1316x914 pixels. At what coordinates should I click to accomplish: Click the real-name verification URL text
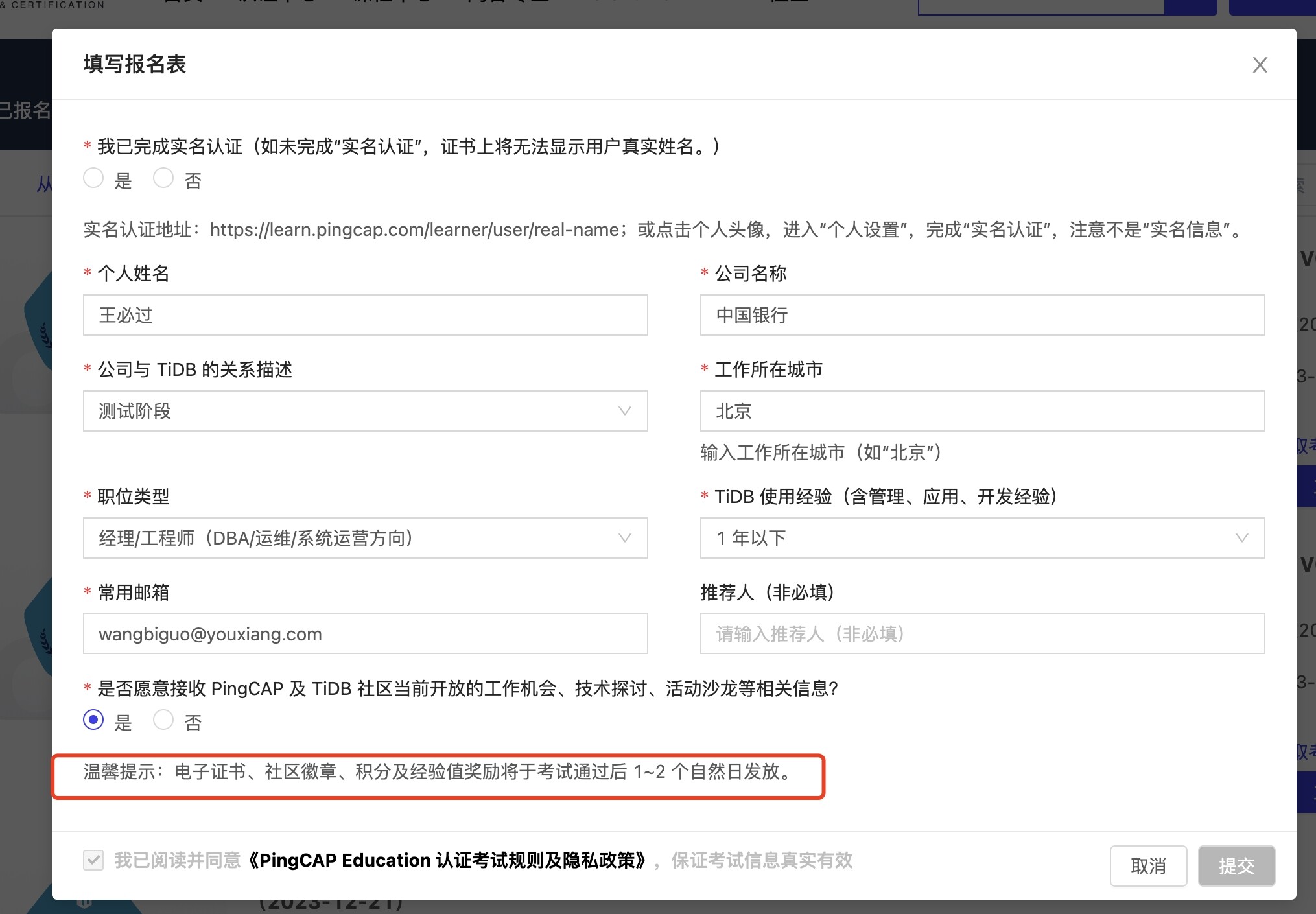coord(415,229)
